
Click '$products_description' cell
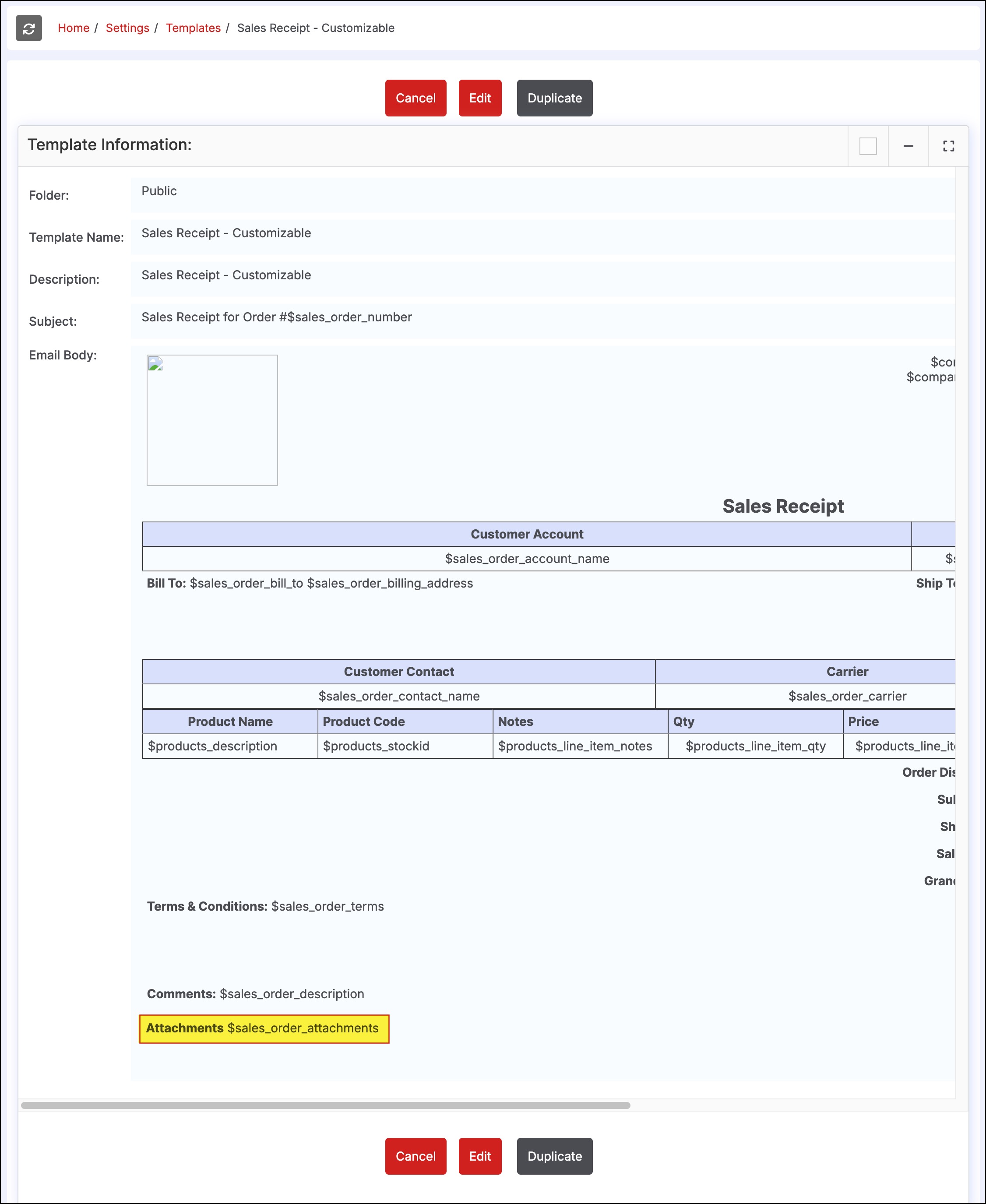point(230,746)
